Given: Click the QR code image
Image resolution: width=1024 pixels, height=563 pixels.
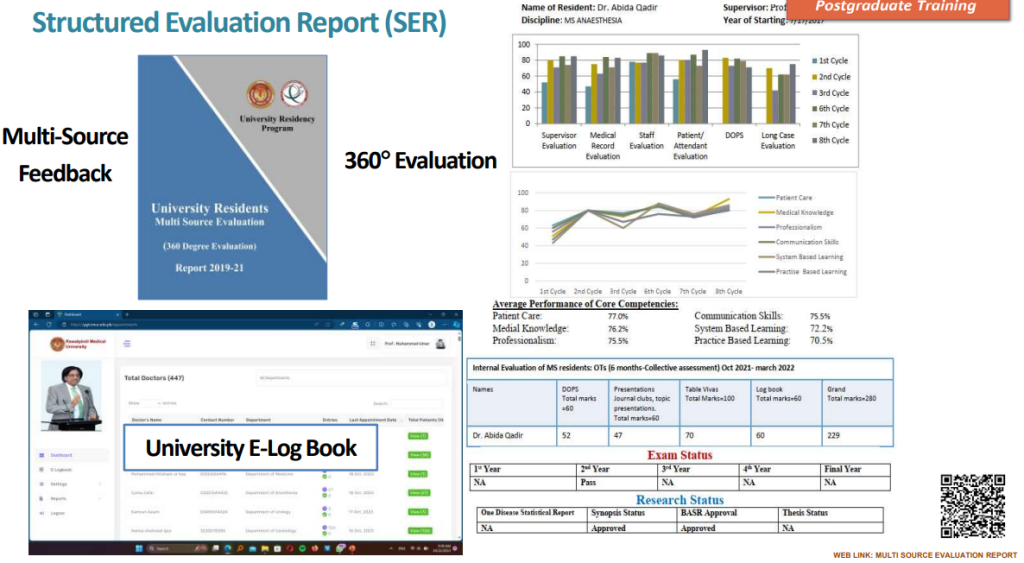Looking at the screenshot, I should pos(972,506).
